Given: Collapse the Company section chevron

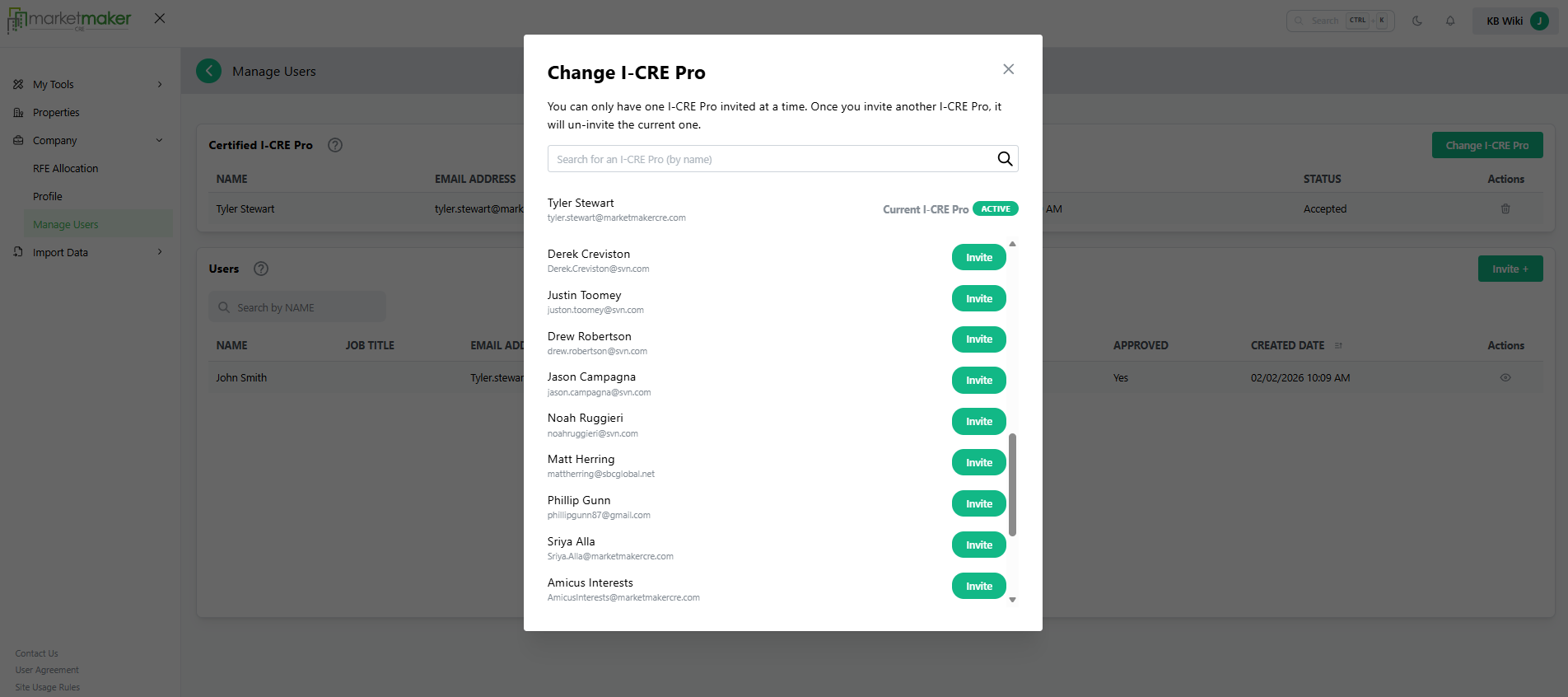Looking at the screenshot, I should pos(158,140).
